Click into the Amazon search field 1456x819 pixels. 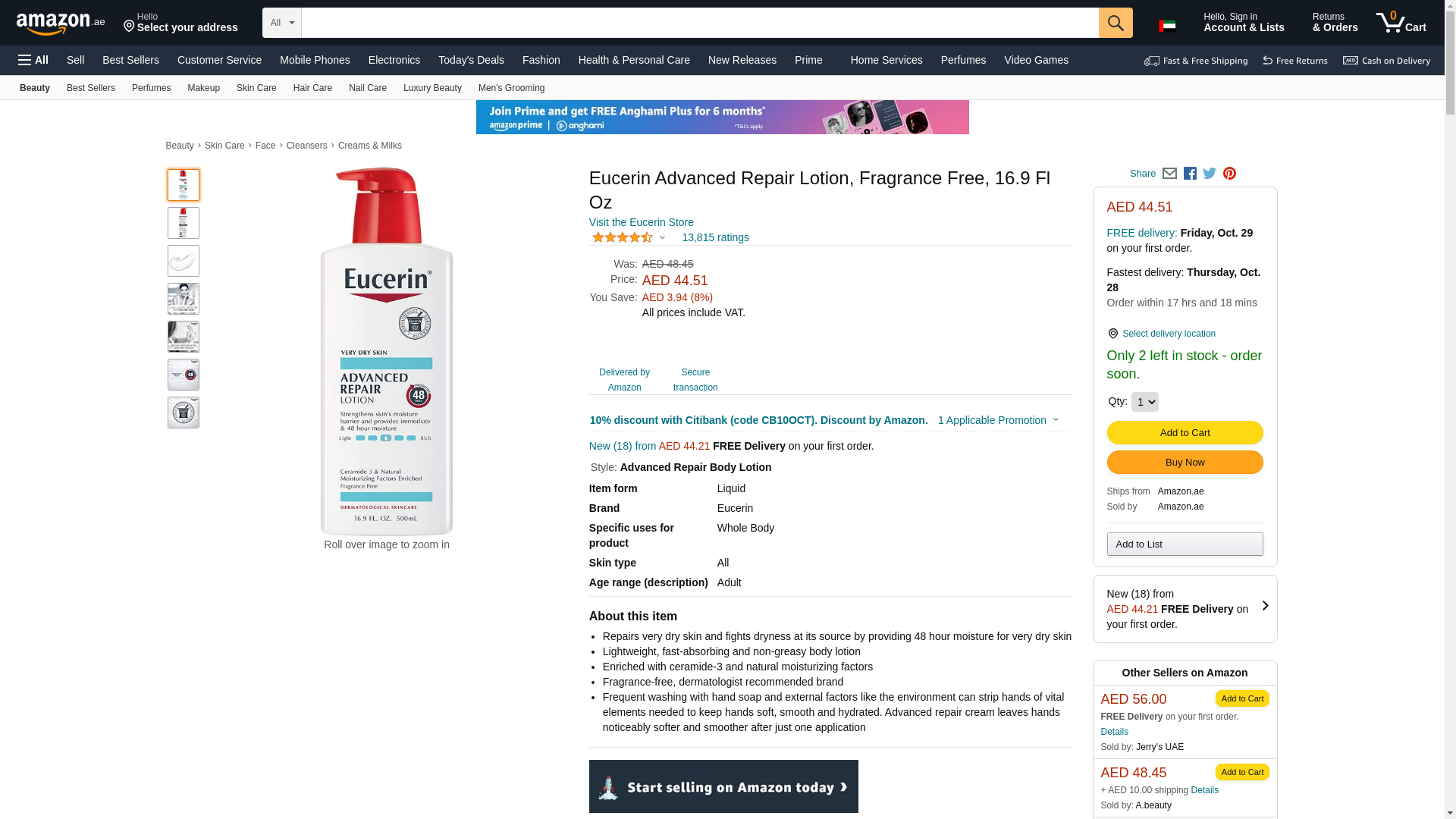pyautogui.click(x=700, y=23)
